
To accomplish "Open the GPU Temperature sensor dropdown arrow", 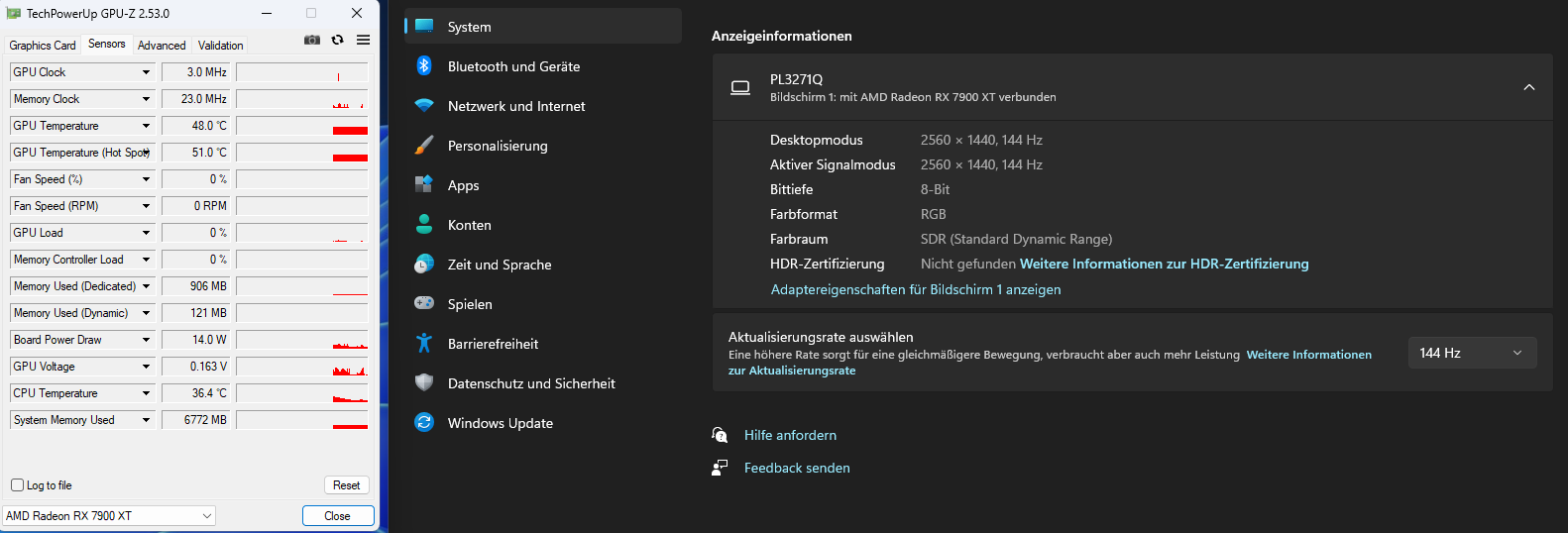I will (x=147, y=126).
